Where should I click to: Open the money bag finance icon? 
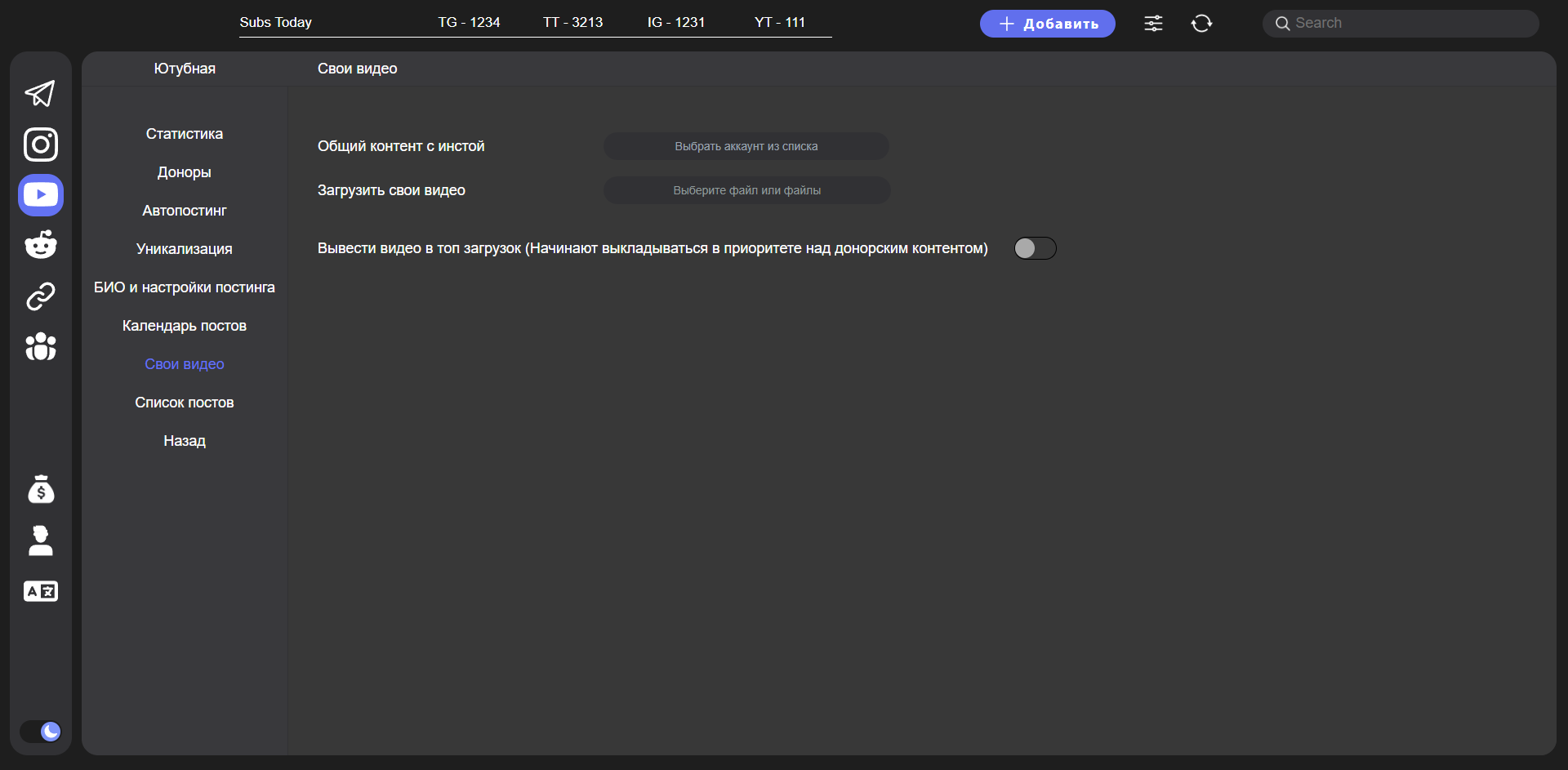click(41, 490)
